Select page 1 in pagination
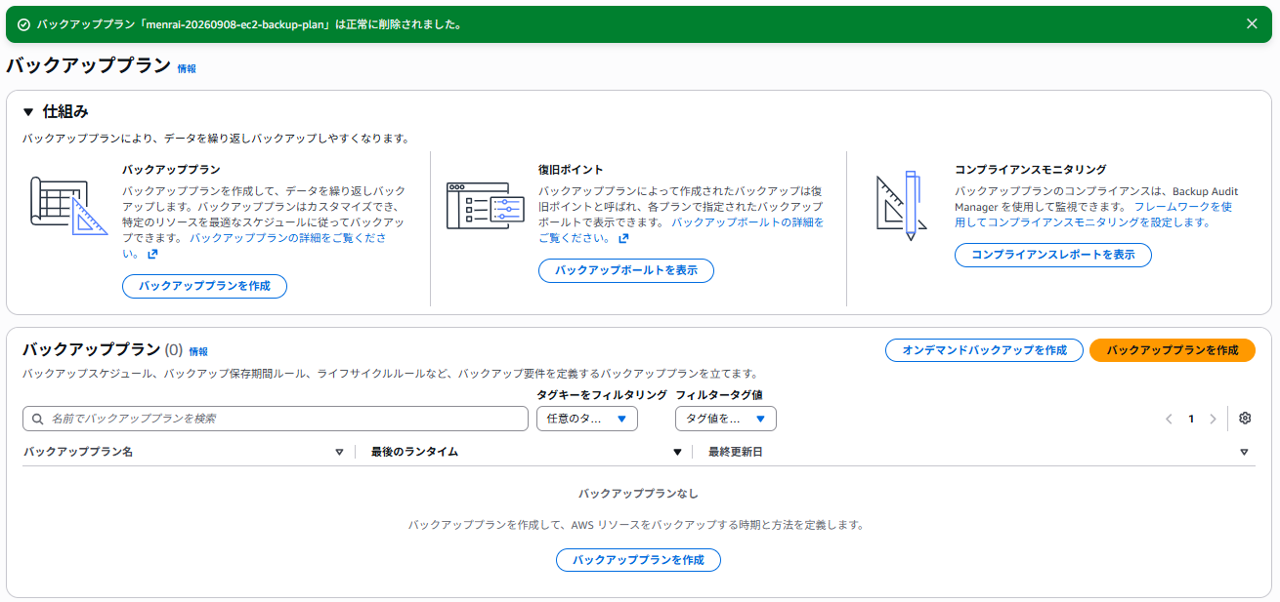The height and width of the screenshot is (602, 1280). 1191,419
